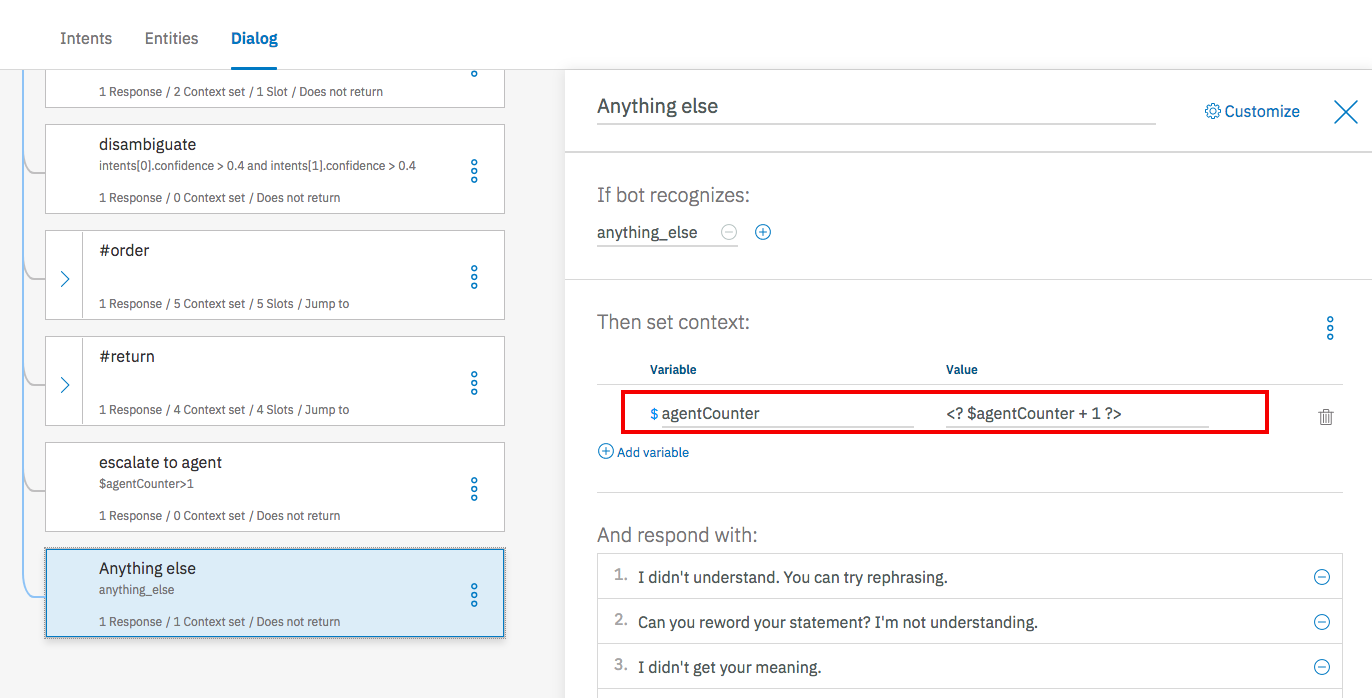Open the kebab menu on the disambiguate node
This screenshot has width=1372, height=698.
click(473, 171)
